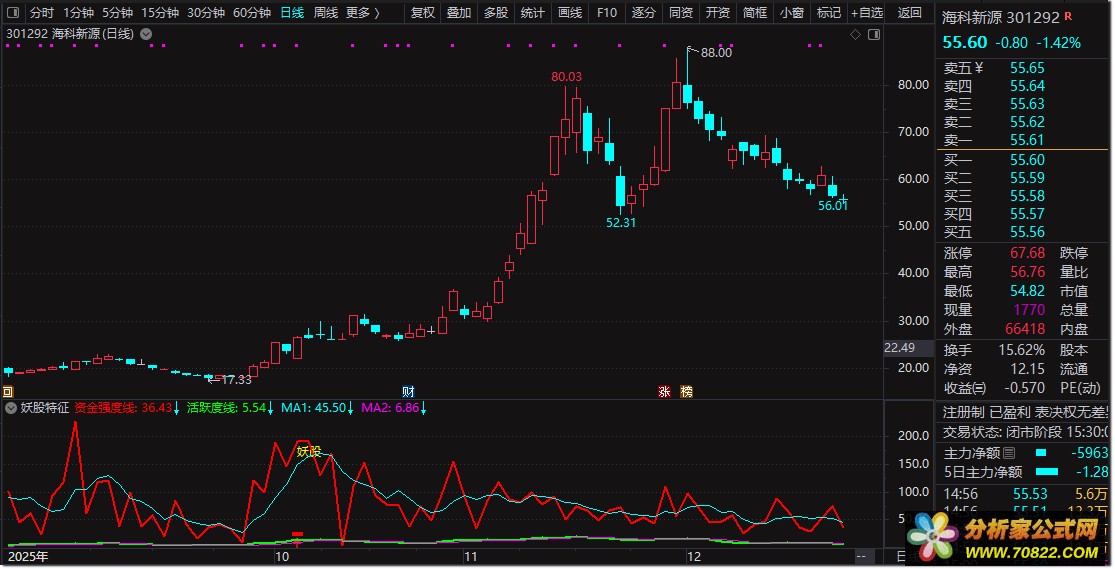Open the 小窗 mini window
This screenshot has height=569, width=1115.
[792, 12]
